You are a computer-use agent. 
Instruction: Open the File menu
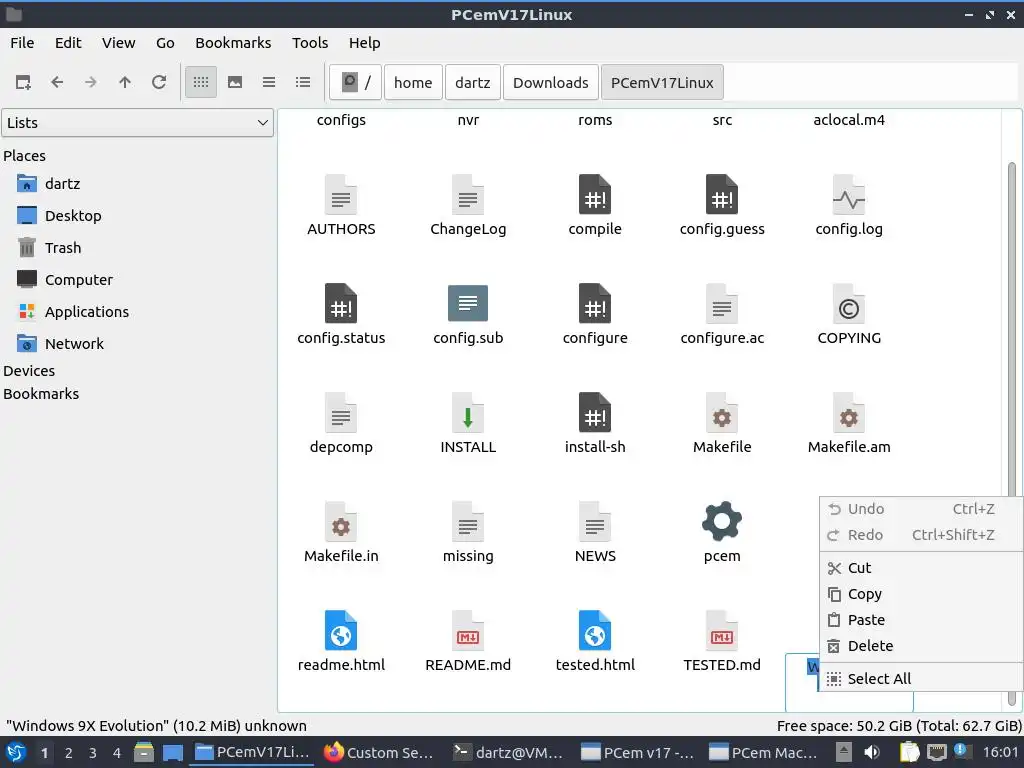[22, 43]
